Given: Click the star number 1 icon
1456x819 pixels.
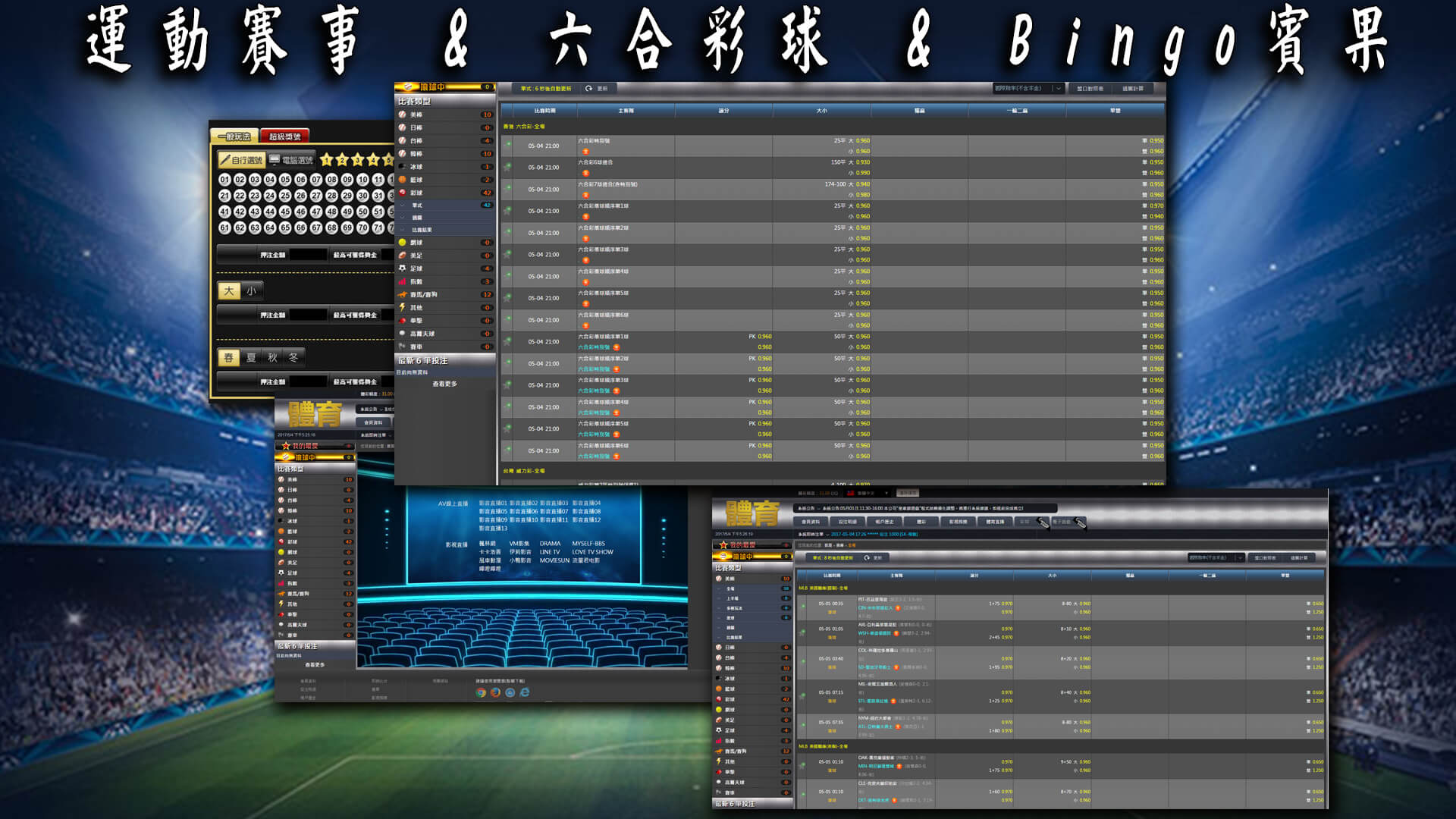Looking at the screenshot, I should tap(327, 160).
